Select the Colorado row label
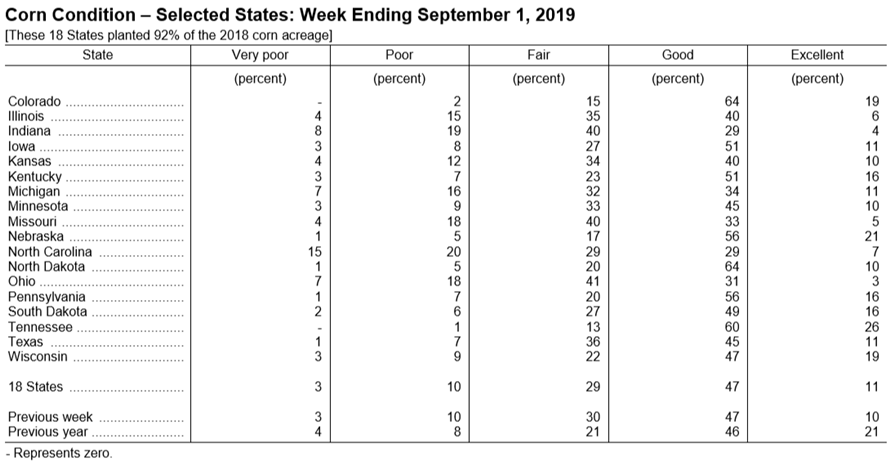This screenshot has width=894, height=466. coord(34,102)
